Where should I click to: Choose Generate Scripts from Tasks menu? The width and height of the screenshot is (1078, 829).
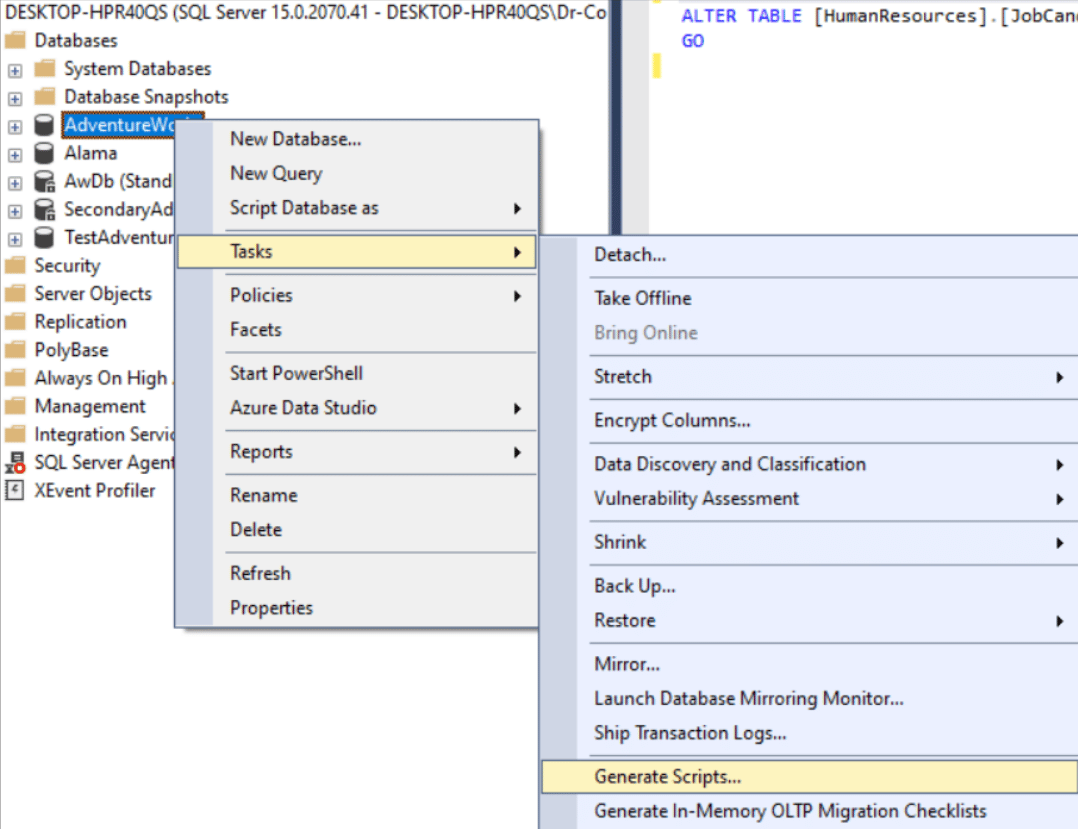click(x=667, y=777)
